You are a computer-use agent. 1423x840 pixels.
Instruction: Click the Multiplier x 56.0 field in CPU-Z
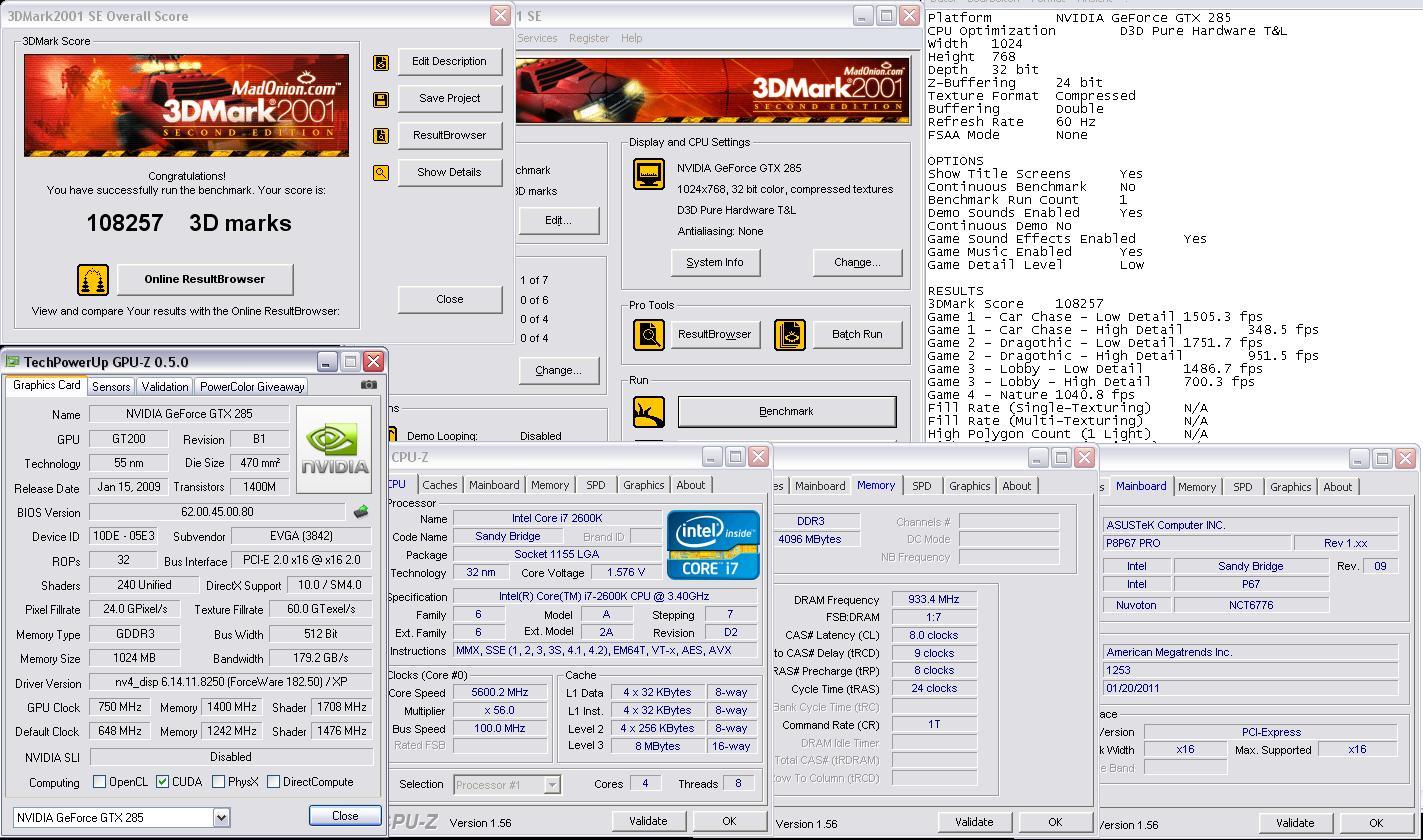[x=499, y=711]
